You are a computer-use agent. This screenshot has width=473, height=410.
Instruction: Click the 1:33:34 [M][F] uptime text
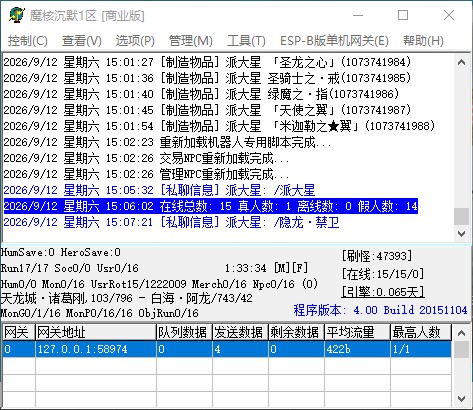tap(266, 268)
